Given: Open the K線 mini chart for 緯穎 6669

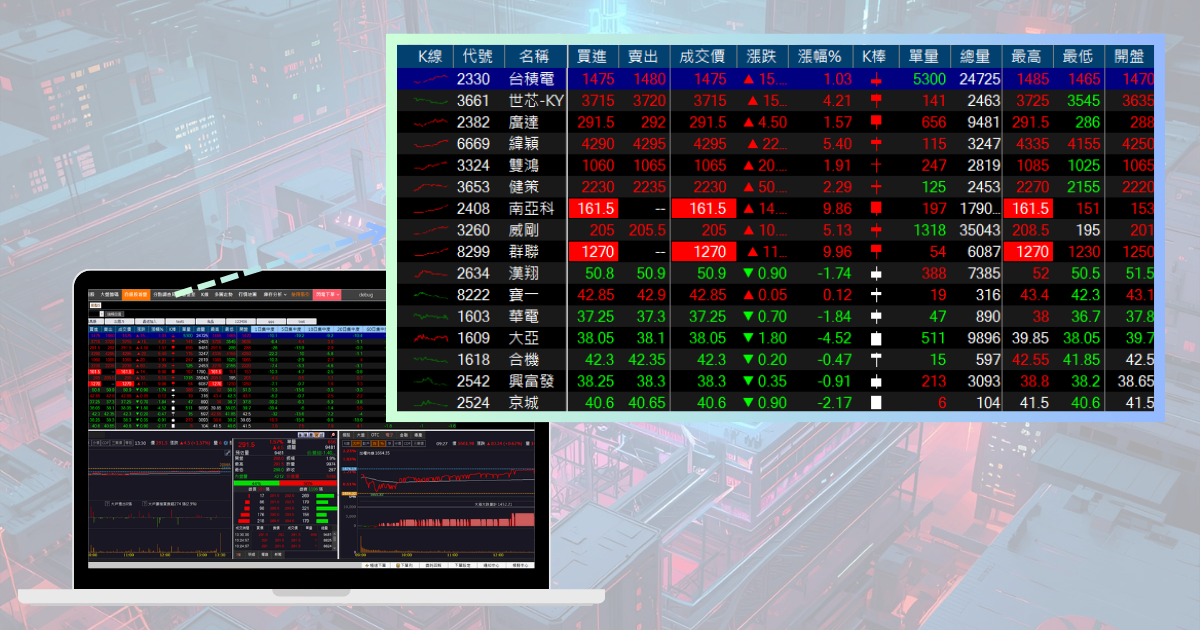Looking at the screenshot, I should coord(425,143).
